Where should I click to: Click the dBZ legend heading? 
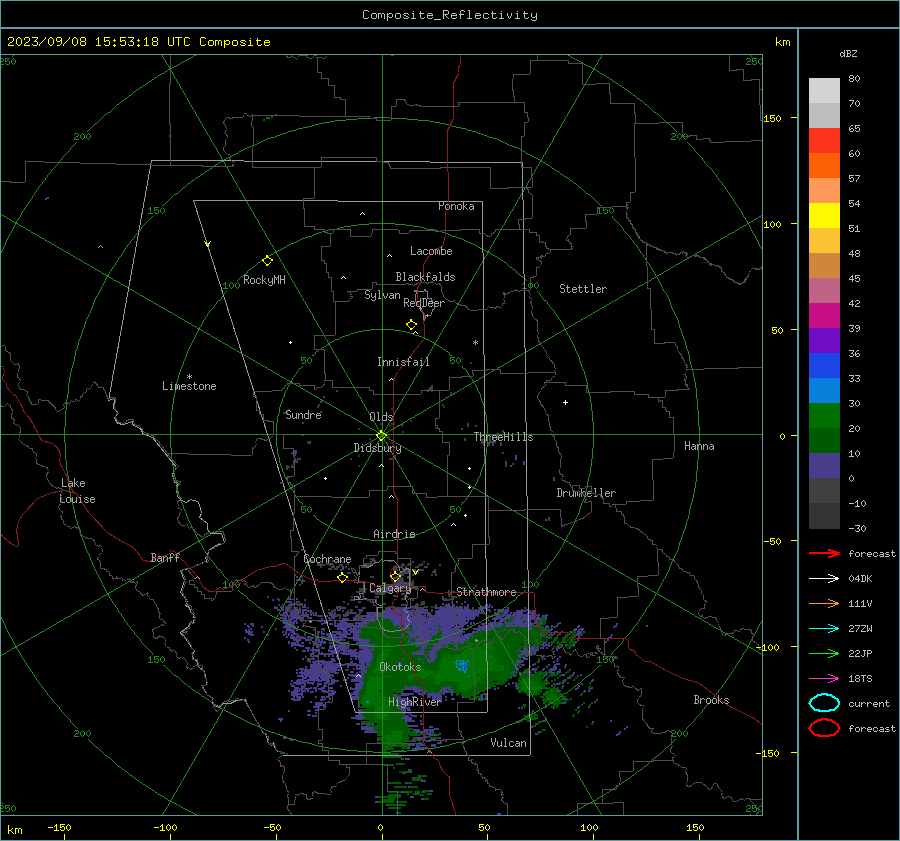(848, 53)
